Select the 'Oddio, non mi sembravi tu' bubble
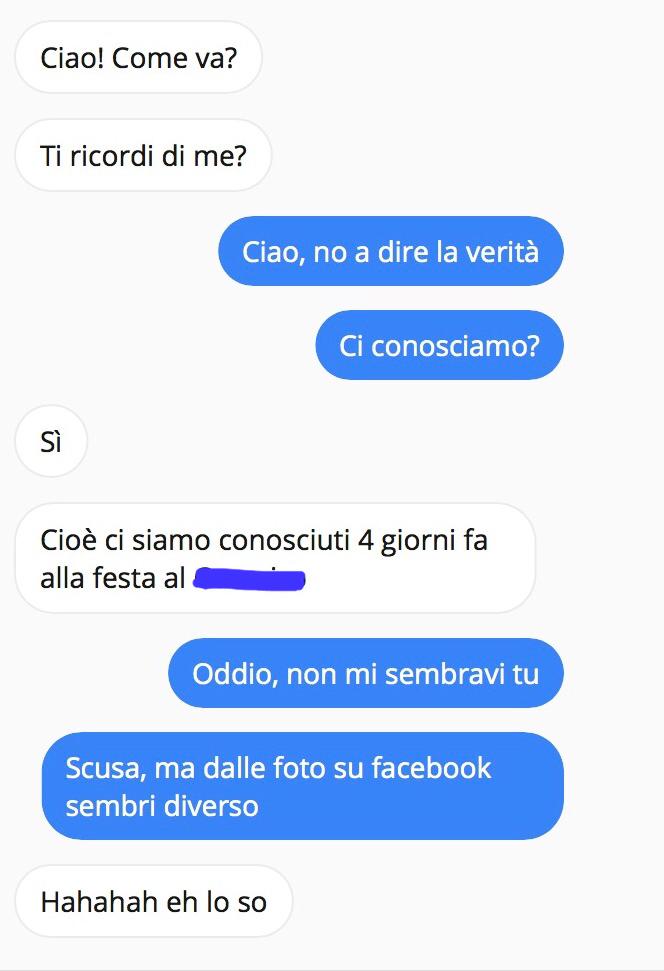The height and width of the screenshot is (971, 664). point(366,673)
